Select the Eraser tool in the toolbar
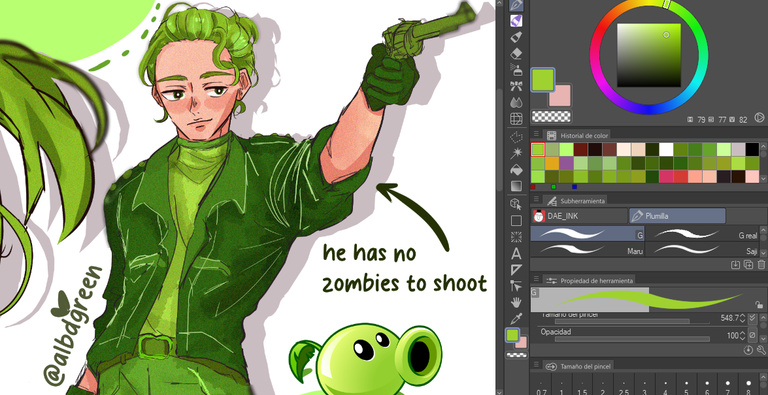Viewport: 768px width, 395px height. [516, 53]
